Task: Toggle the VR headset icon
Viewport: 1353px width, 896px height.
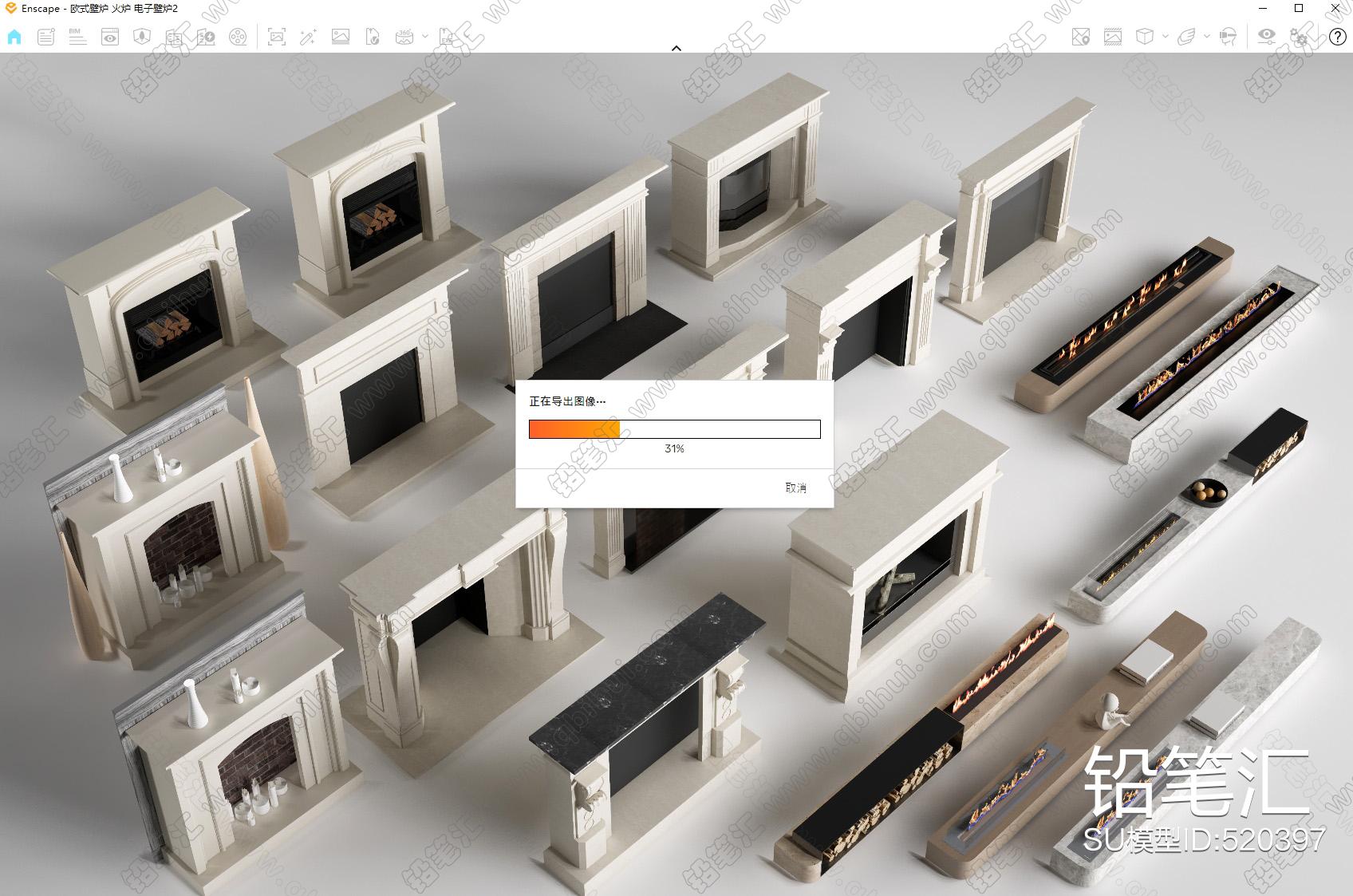Action: [1229, 37]
